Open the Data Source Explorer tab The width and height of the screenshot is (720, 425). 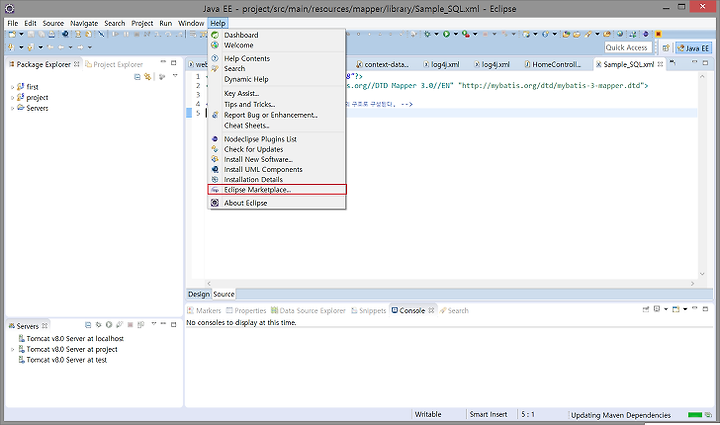(308, 311)
